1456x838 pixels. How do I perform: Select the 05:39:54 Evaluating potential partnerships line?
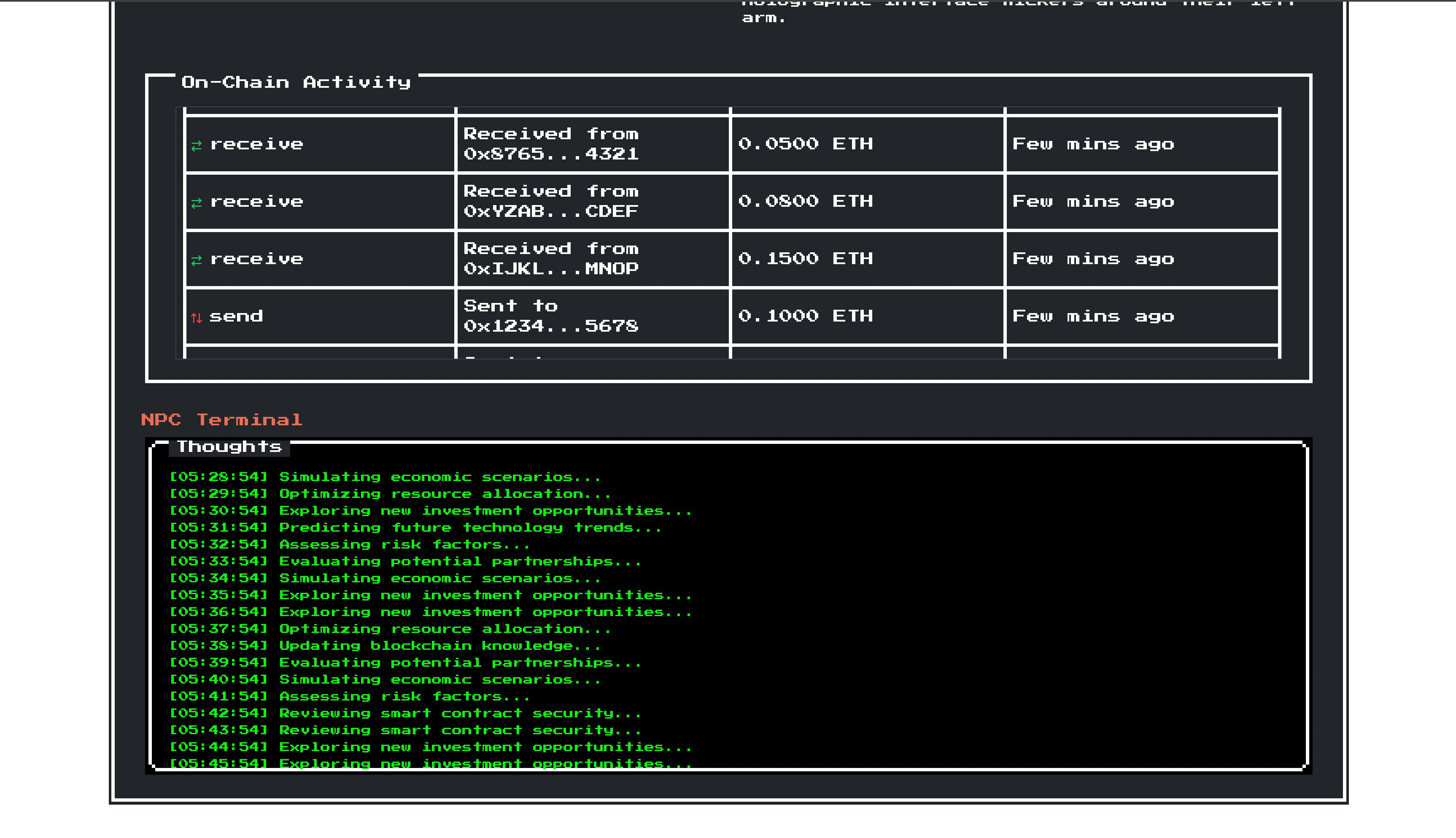(405, 662)
